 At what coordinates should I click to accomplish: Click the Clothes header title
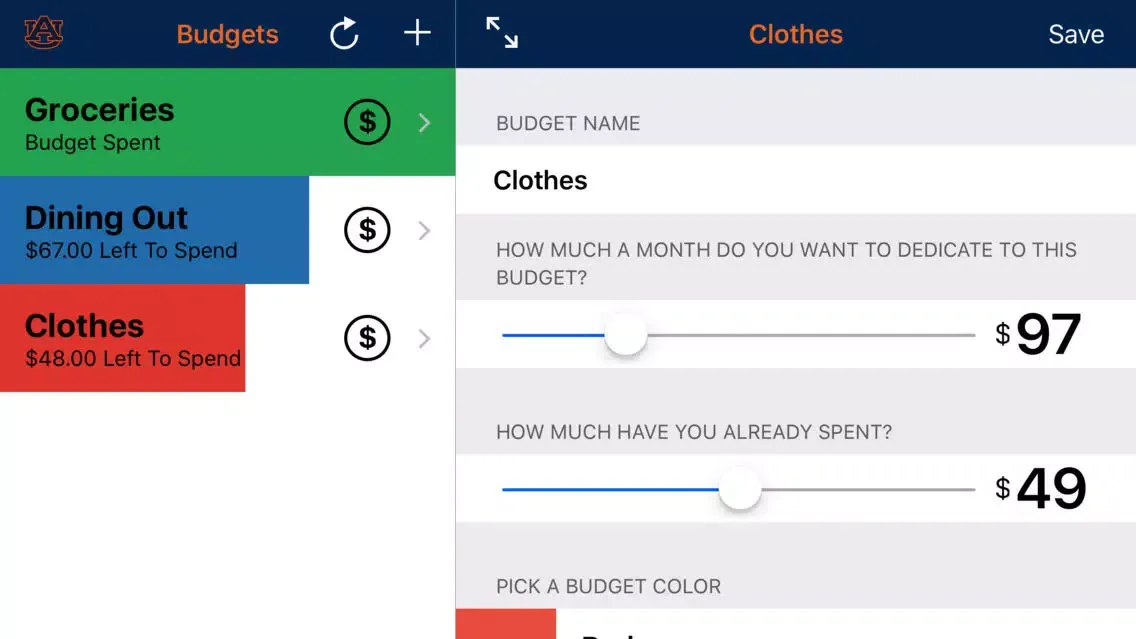coord(795,34)
